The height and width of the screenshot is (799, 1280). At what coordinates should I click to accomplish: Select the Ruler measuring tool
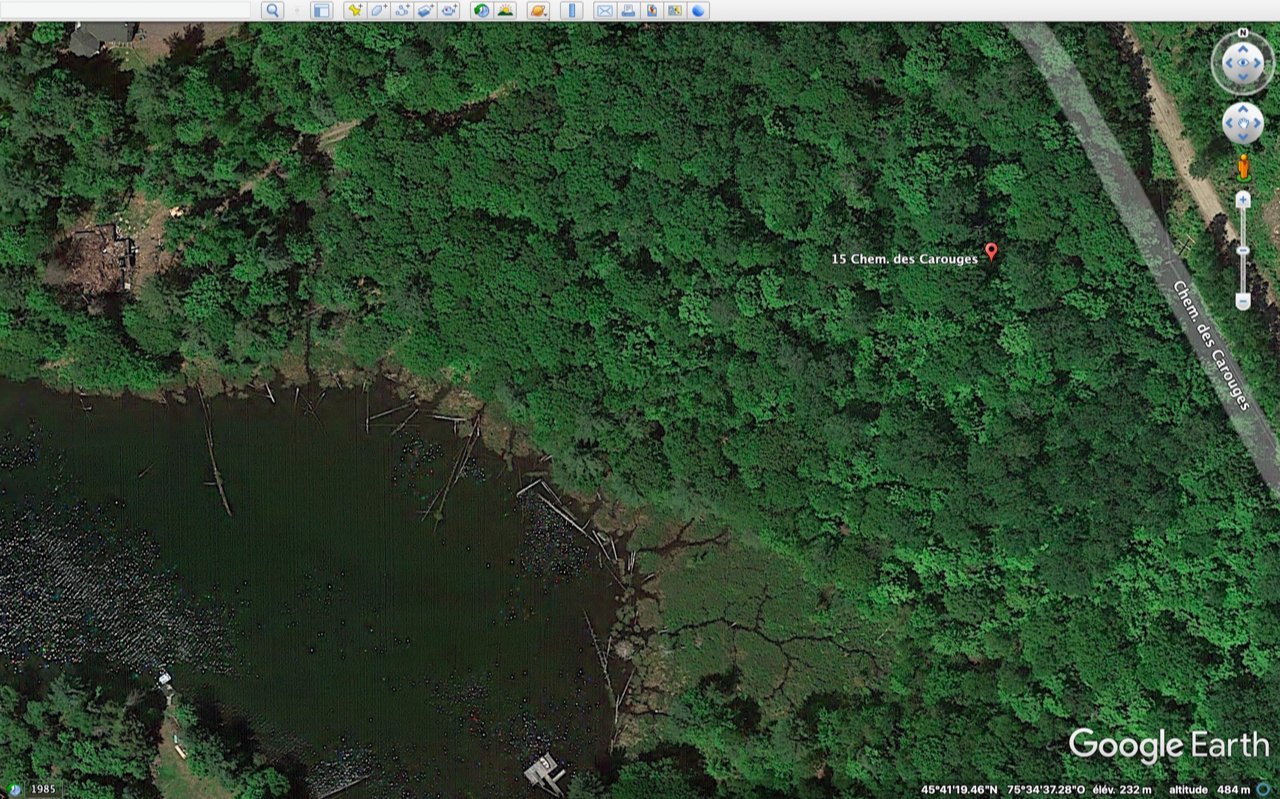571,10
